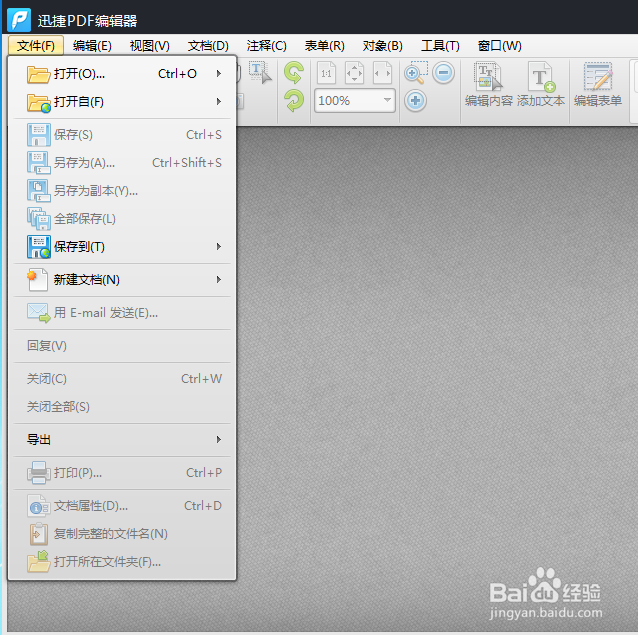Select the actual size 1:1 page icon
This screenshot has width=638, height=635.
326,73
